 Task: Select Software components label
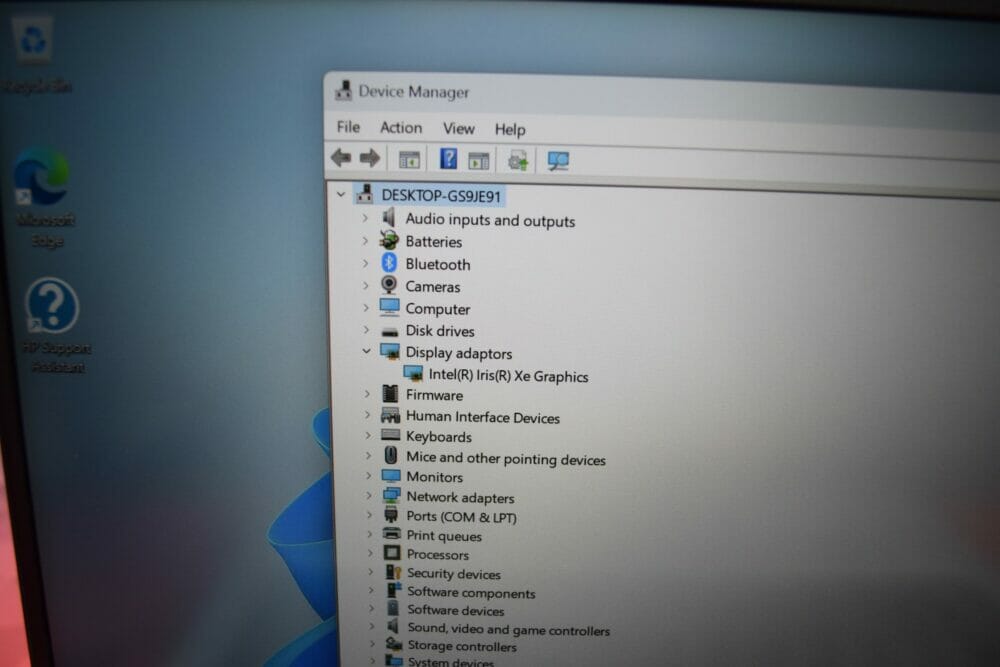[x=471, y=592]
